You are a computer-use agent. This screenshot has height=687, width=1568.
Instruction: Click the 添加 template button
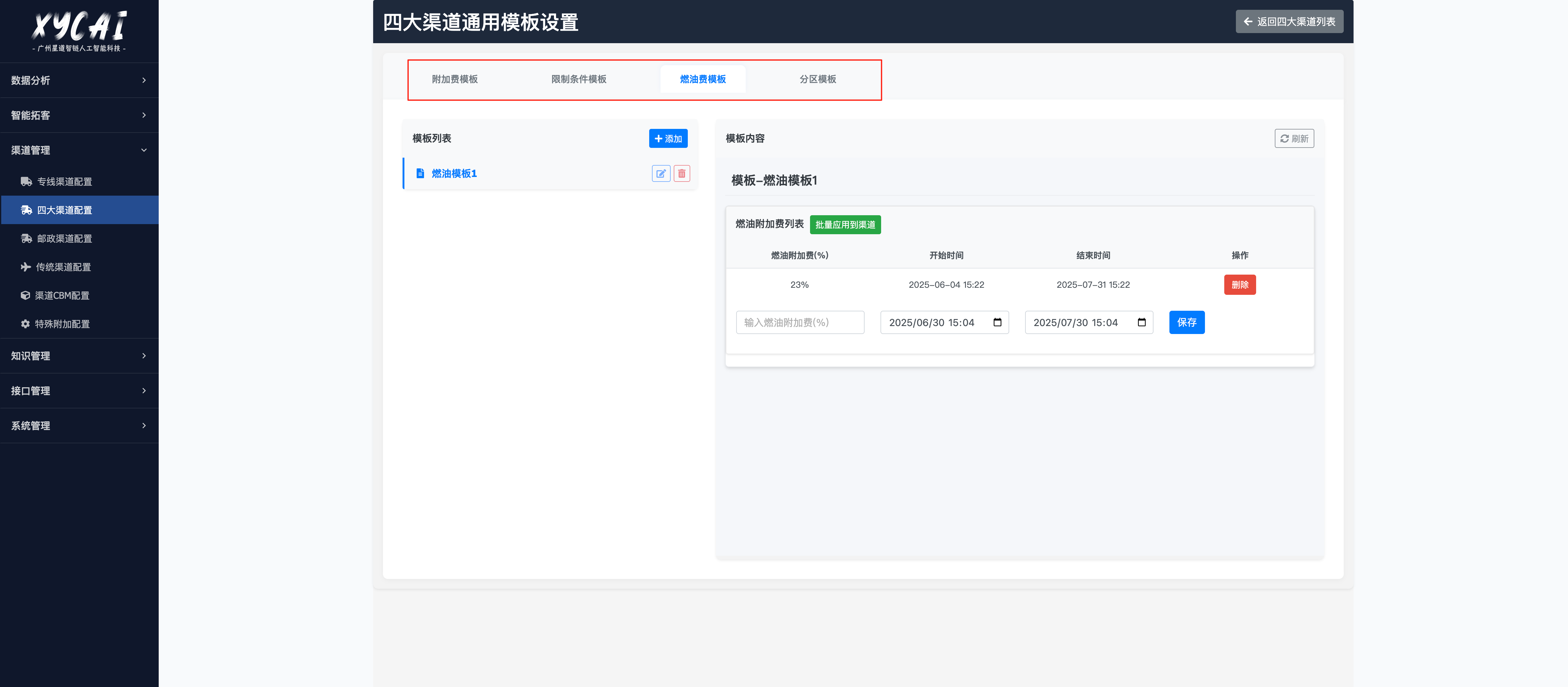(668, 139)
